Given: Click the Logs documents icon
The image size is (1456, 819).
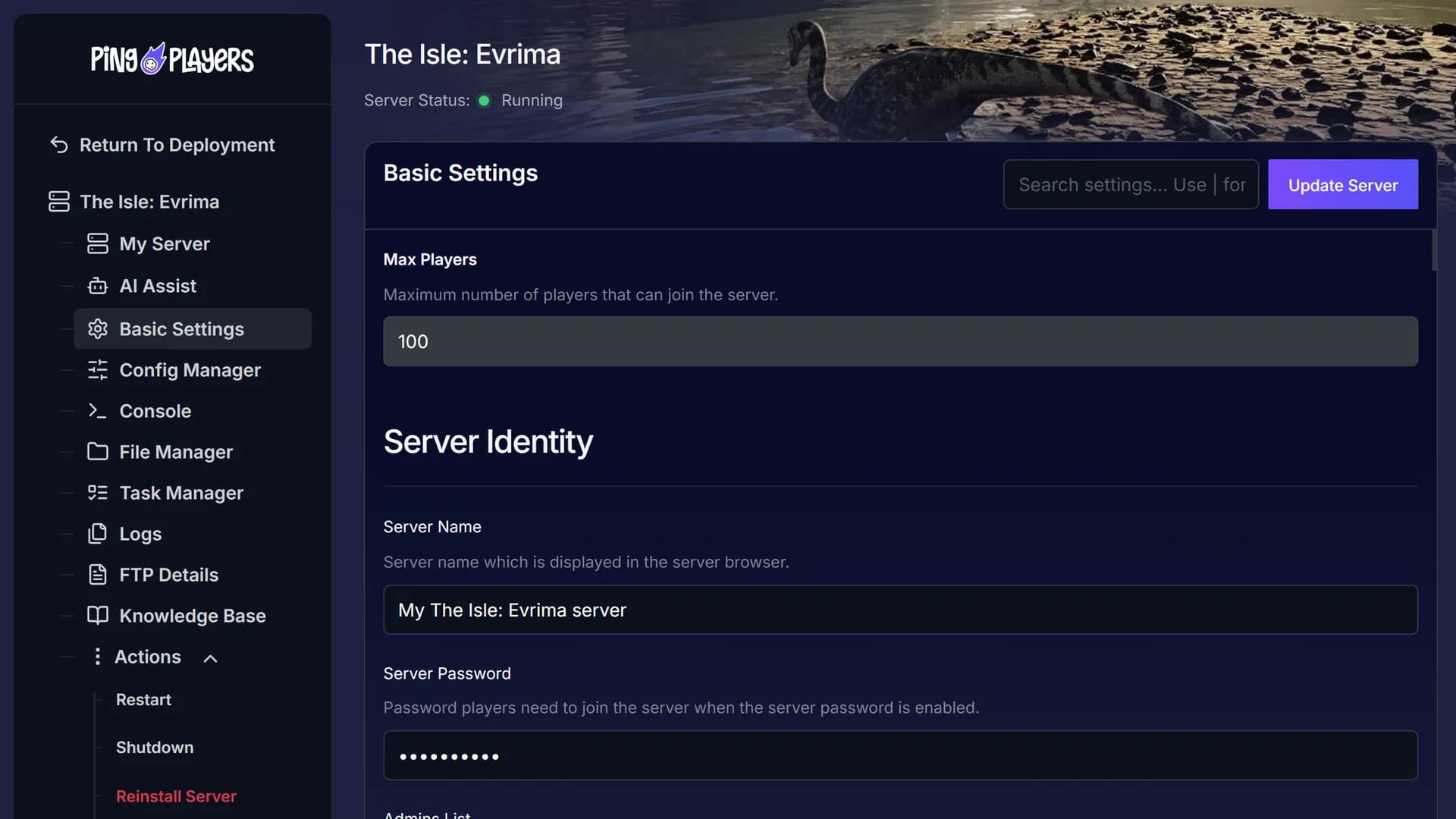Looking at the screenshot, I should coord(98,534).
